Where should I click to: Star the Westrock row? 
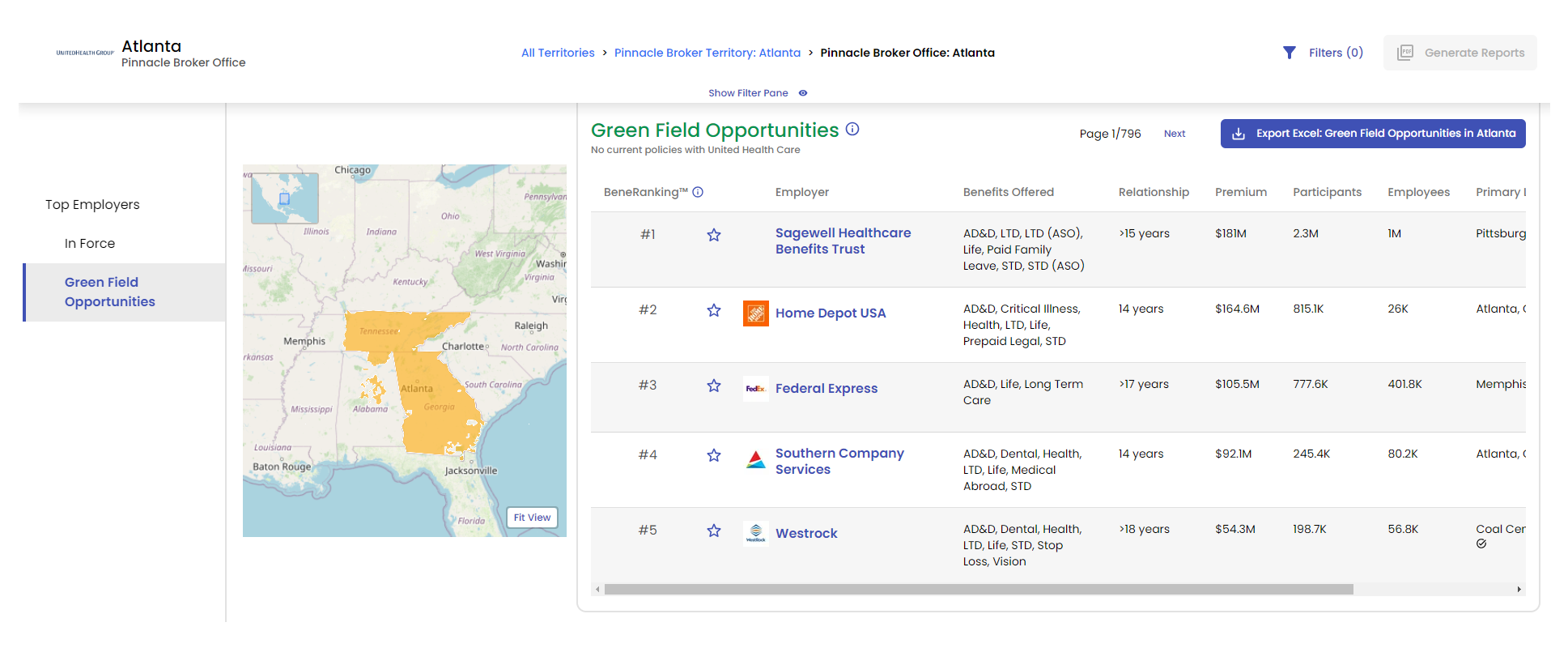(714, 531)
